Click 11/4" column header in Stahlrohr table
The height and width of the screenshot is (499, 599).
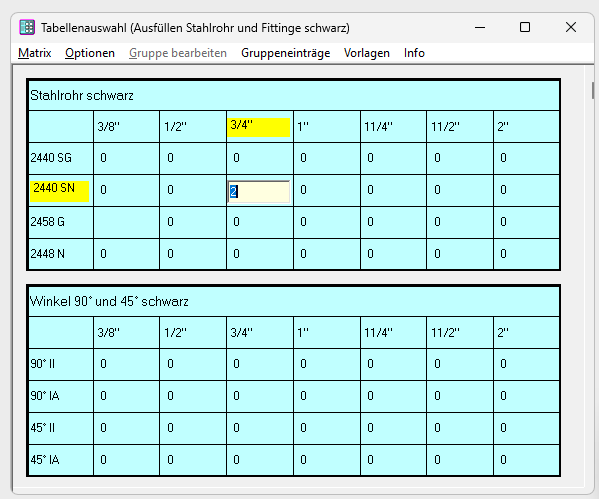click(393, 126)
